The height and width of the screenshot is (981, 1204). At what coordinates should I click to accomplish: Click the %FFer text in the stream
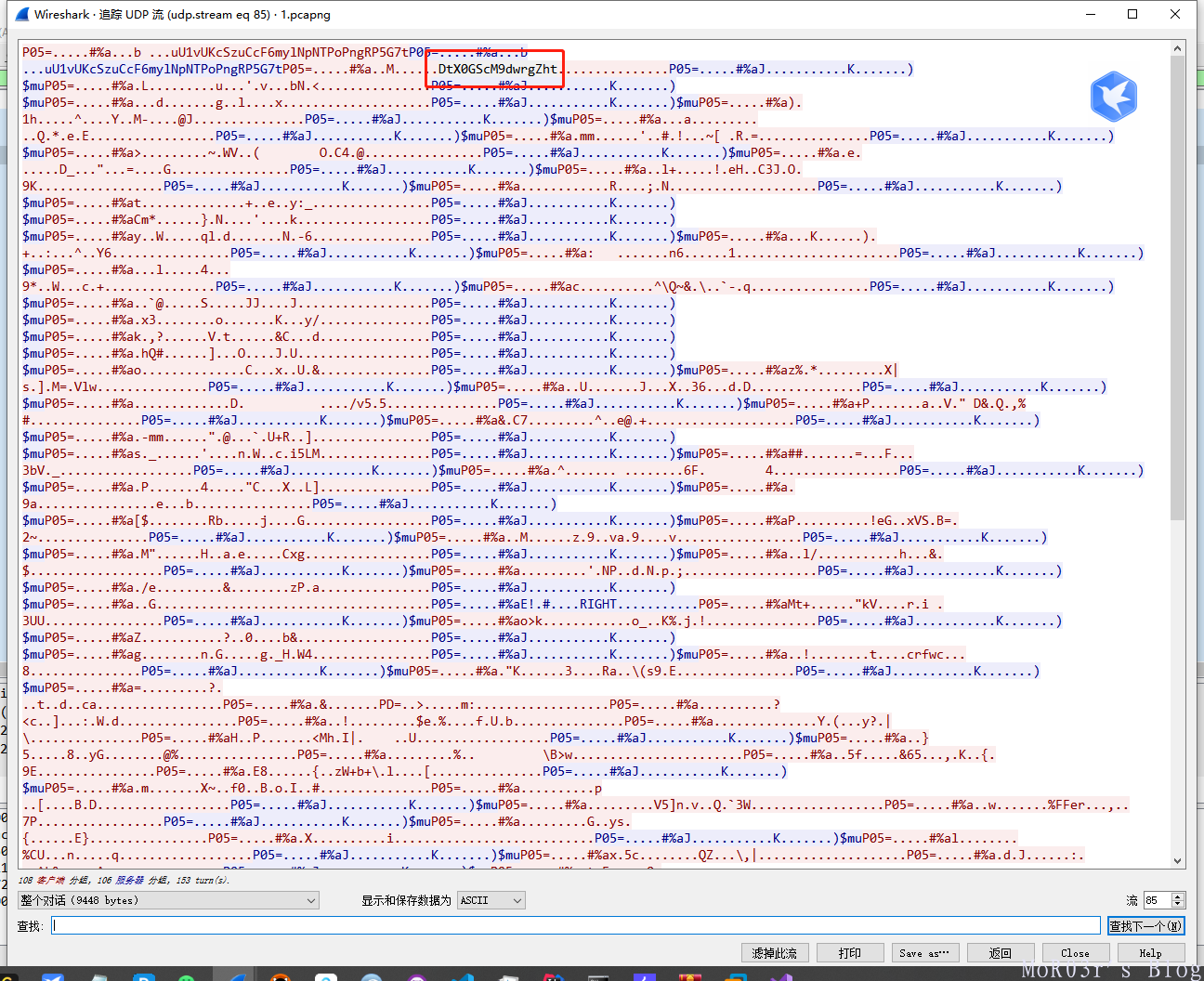pyautogui.click(x=1067, y=804)
